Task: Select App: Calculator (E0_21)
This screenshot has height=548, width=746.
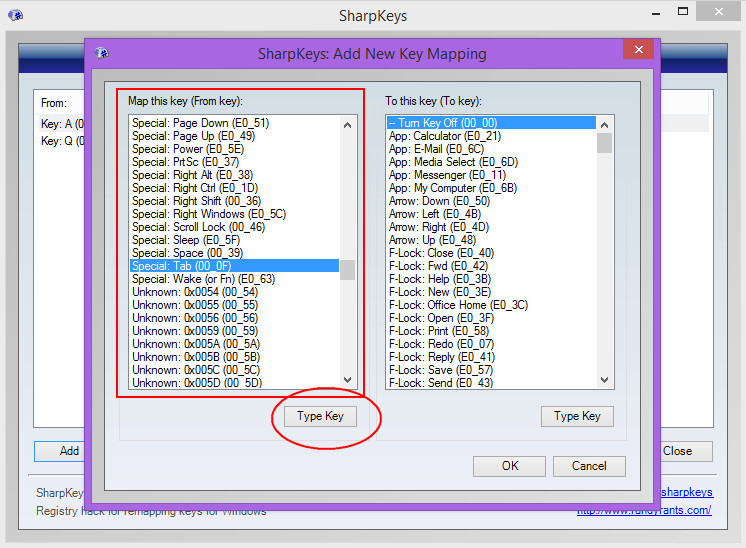Action: [491, 136]
